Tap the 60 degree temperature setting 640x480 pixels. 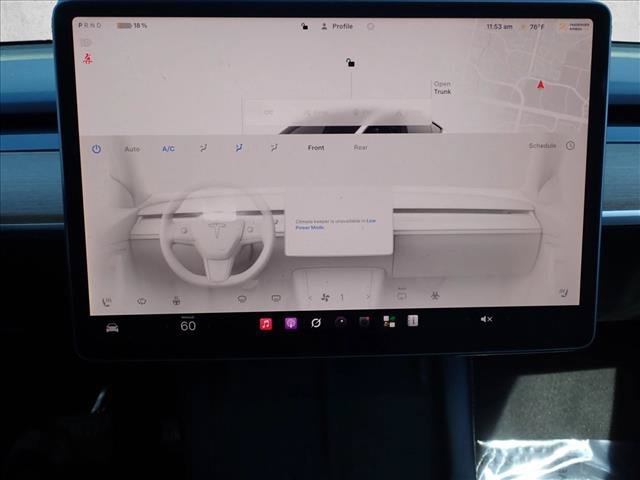[x=188, y=326]
